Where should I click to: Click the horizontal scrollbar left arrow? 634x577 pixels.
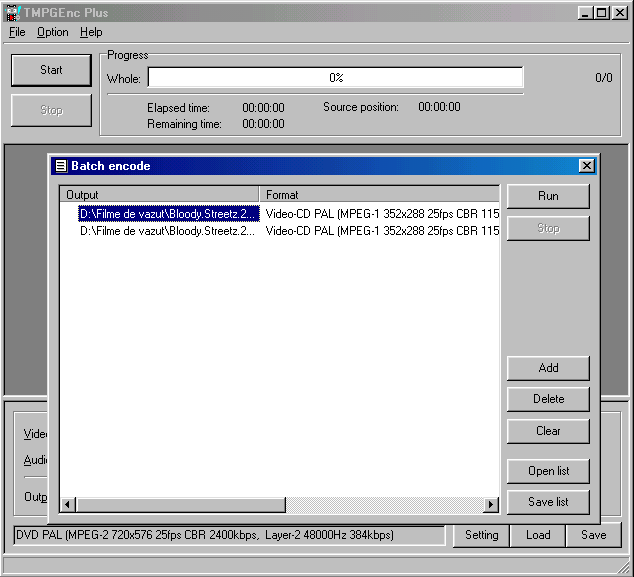68,505
